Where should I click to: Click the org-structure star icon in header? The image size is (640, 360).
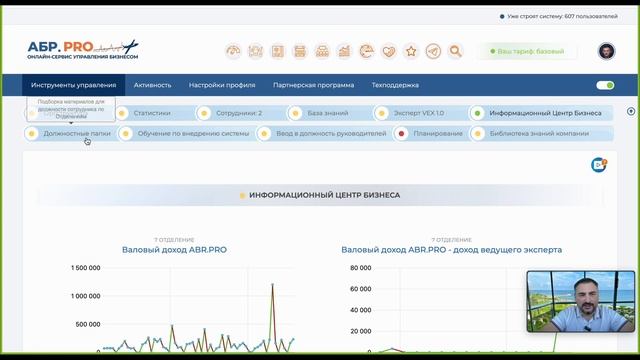(x=256, y=51)
